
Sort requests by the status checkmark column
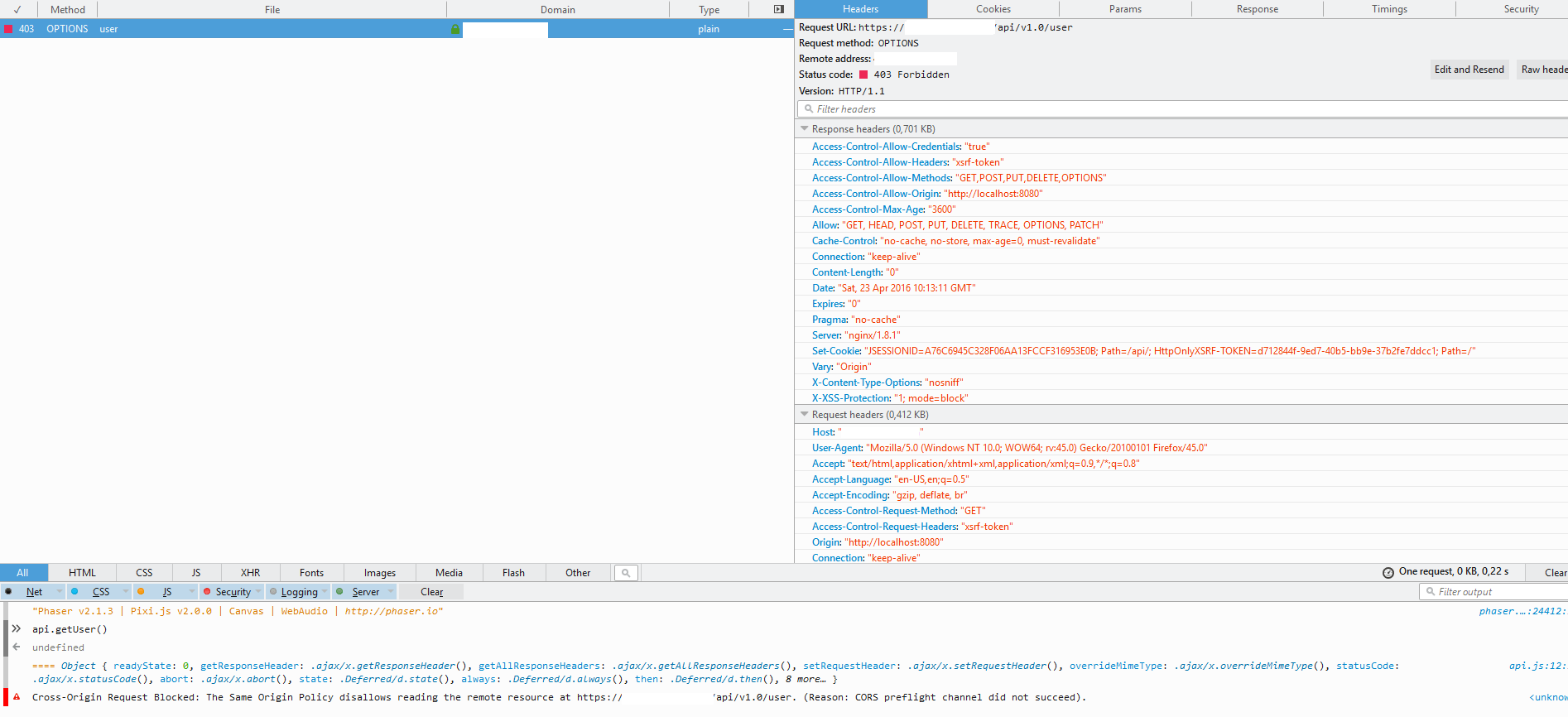17,10
